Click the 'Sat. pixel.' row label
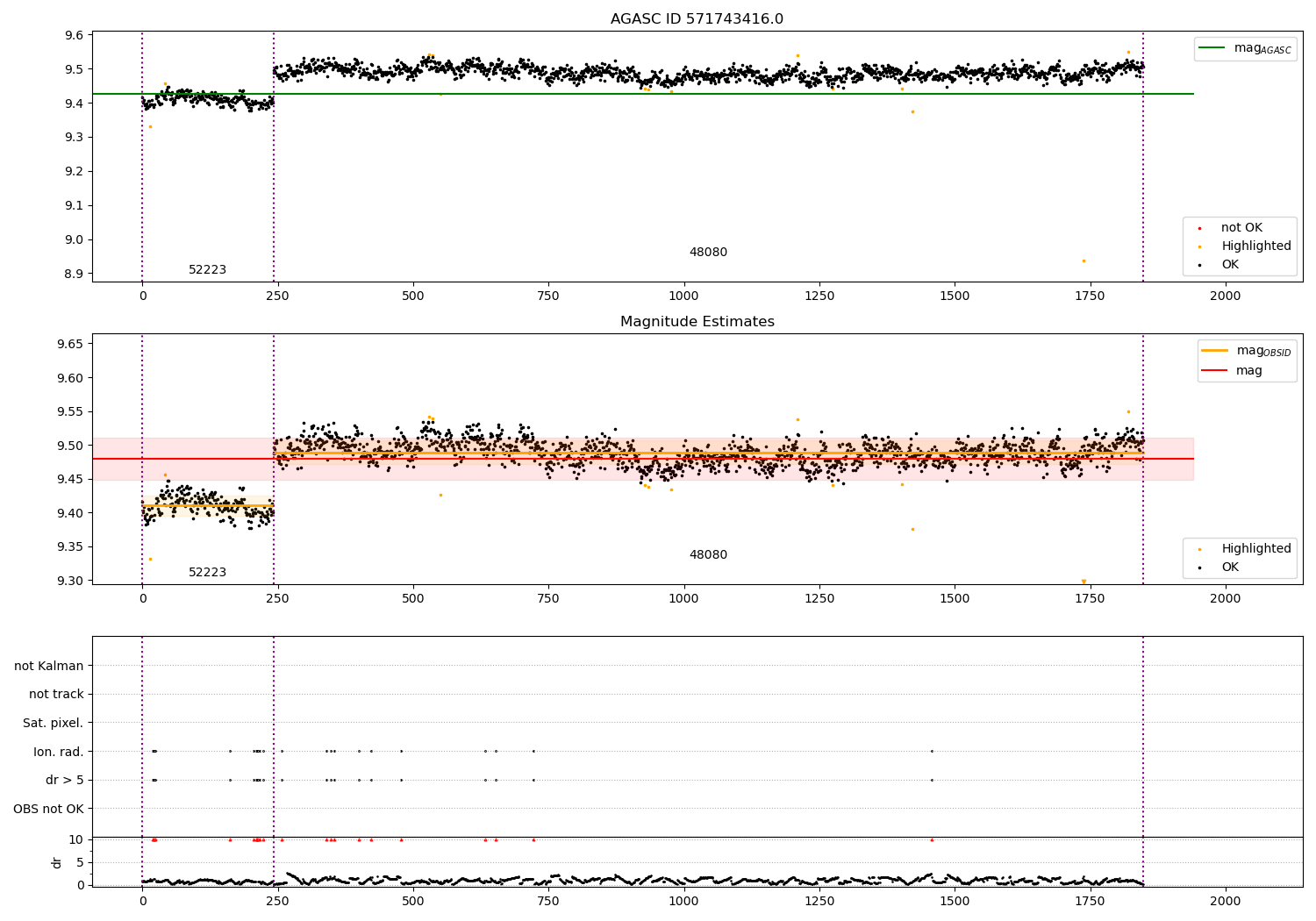1316x921 pixels. [54, 724]
